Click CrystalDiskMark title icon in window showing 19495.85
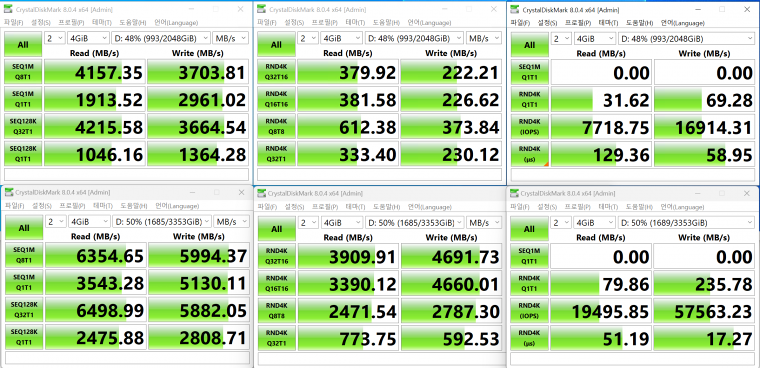The image size is (760, 368). (x=515, y=193)
